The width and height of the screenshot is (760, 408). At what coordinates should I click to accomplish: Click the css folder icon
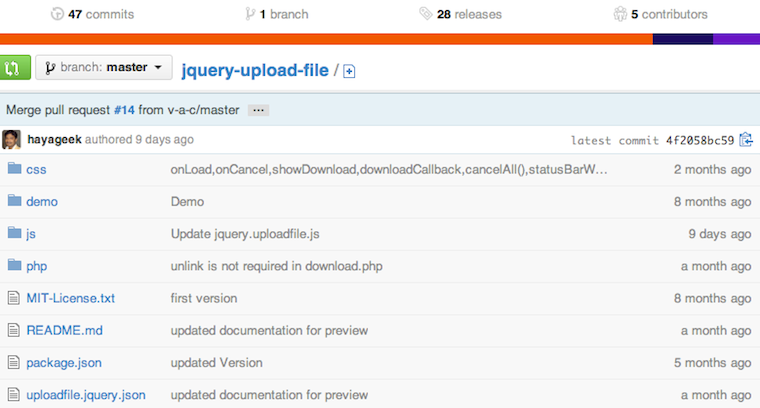tap(15, 168)
